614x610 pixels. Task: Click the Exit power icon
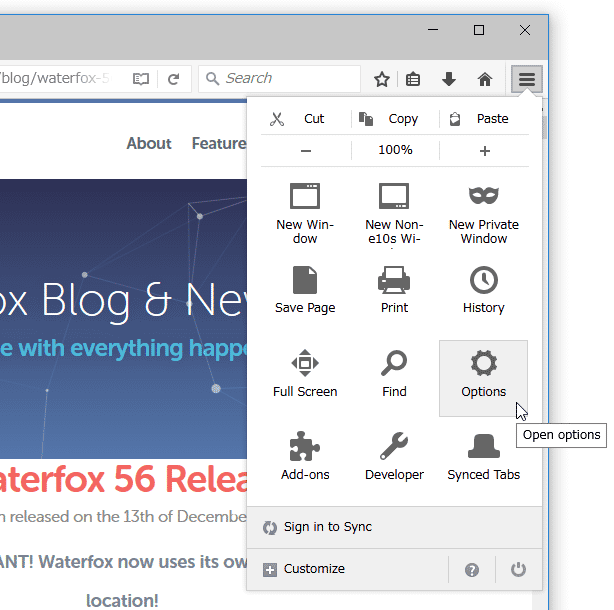click(518, 570)
